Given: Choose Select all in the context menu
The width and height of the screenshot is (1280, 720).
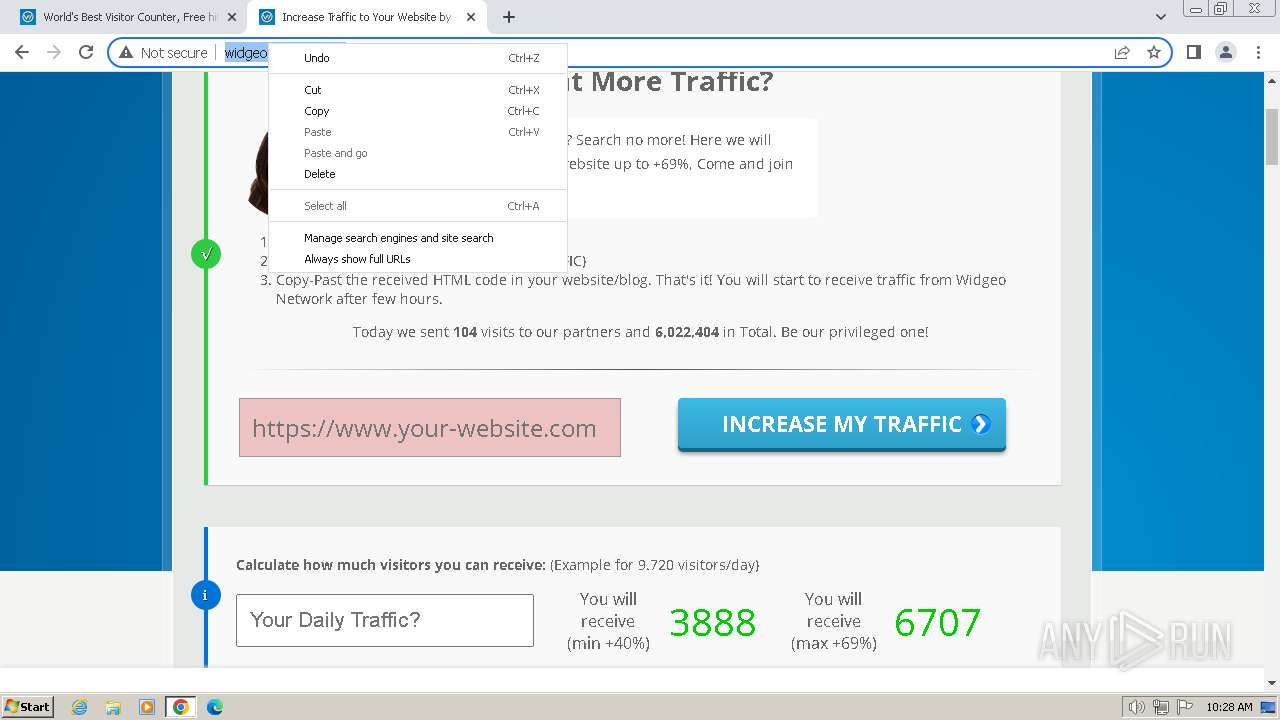Looking at the screenshot, I should [418, 206].
